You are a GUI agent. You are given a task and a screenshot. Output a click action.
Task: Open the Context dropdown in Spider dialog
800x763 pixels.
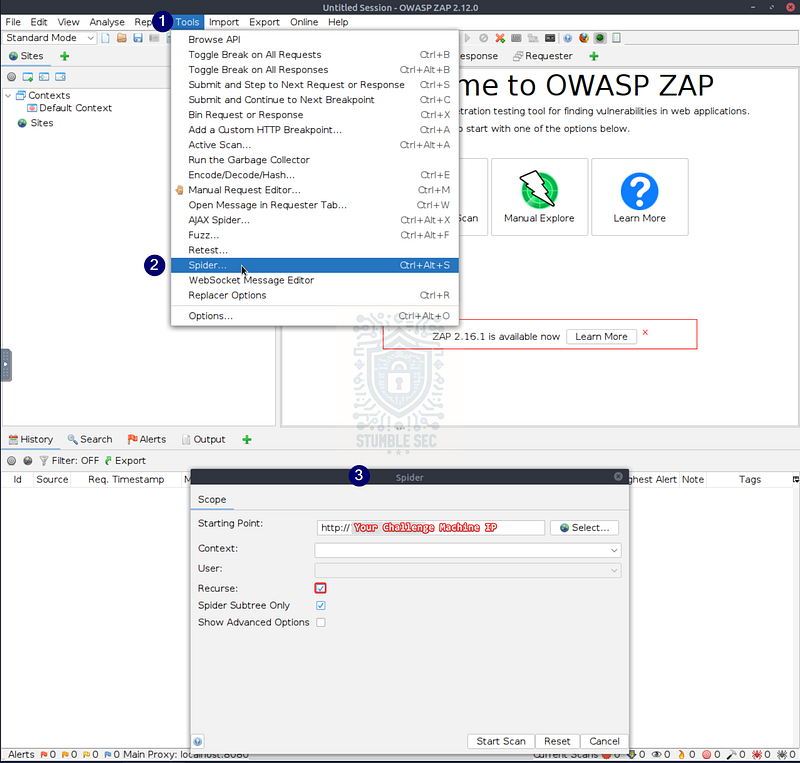point(468,550)
